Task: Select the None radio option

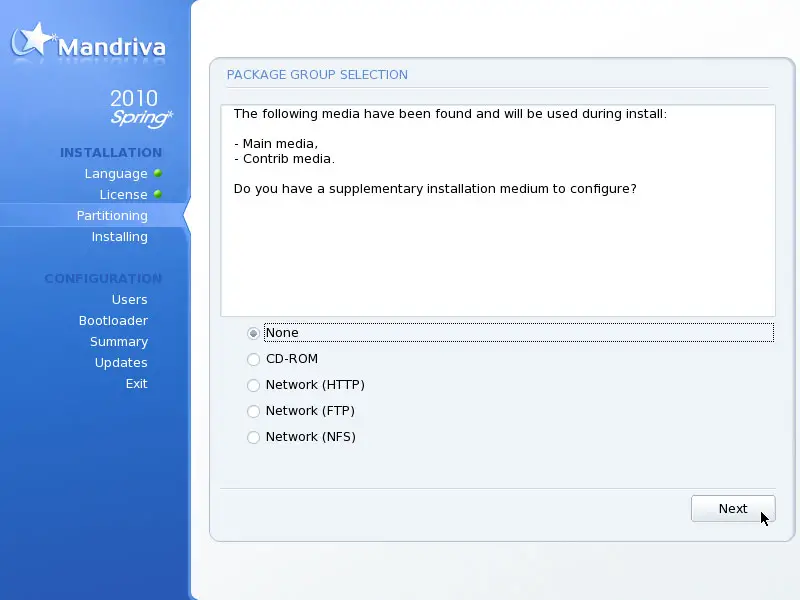Action: (253, 333)
